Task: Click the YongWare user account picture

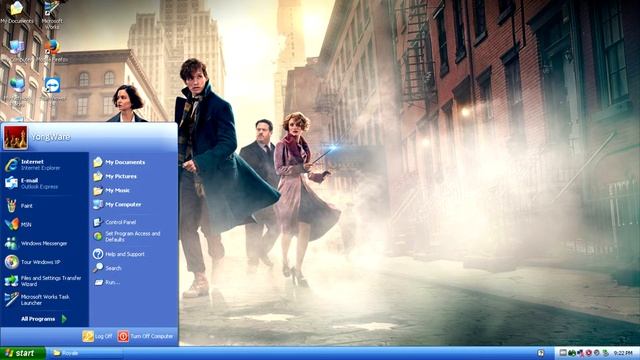Action: pyautogui.click(x=16, y=137)
